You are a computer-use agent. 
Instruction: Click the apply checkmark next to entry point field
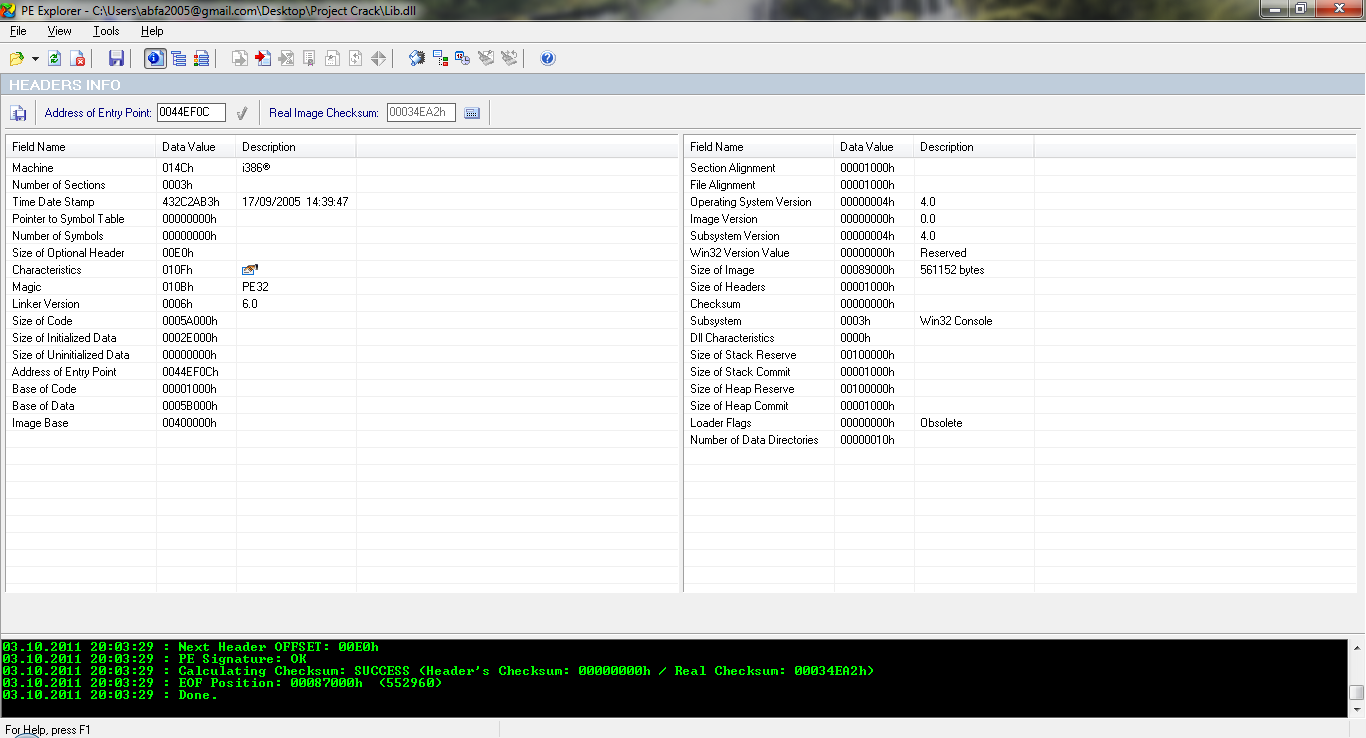tap(241, 113)
